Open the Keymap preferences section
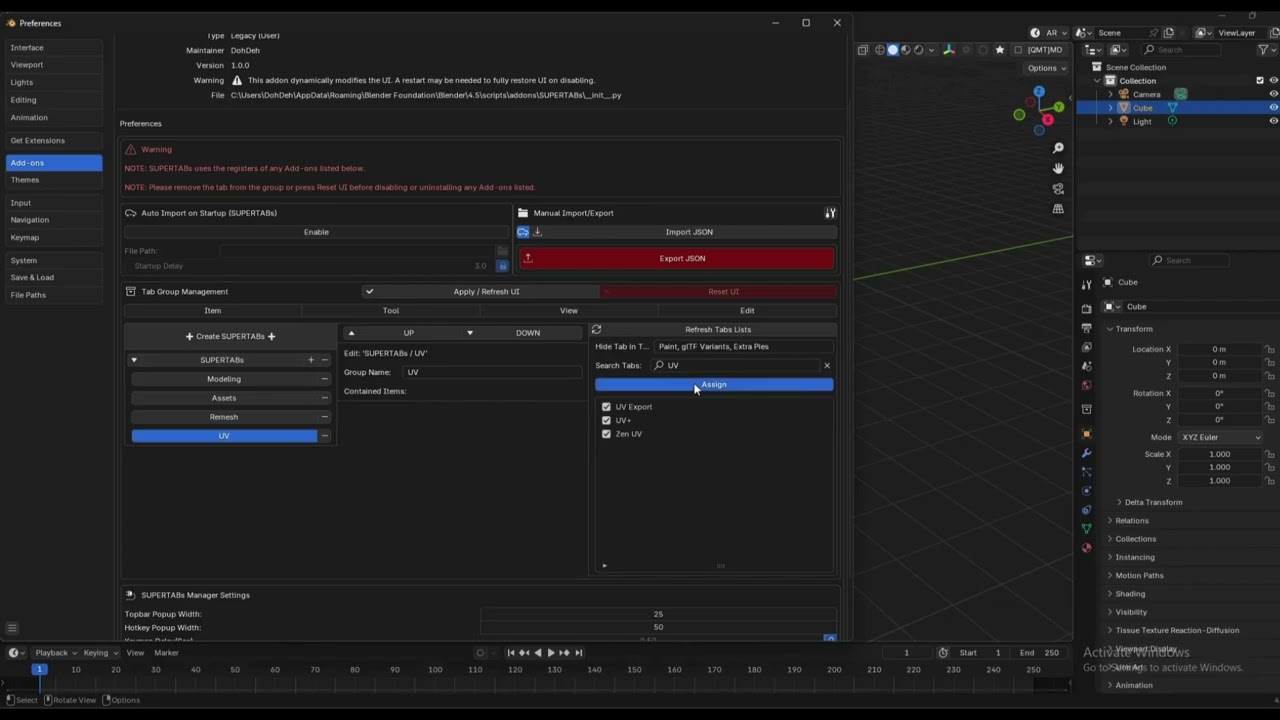This screenshot has height=720, width=1280. pos(54,238)
